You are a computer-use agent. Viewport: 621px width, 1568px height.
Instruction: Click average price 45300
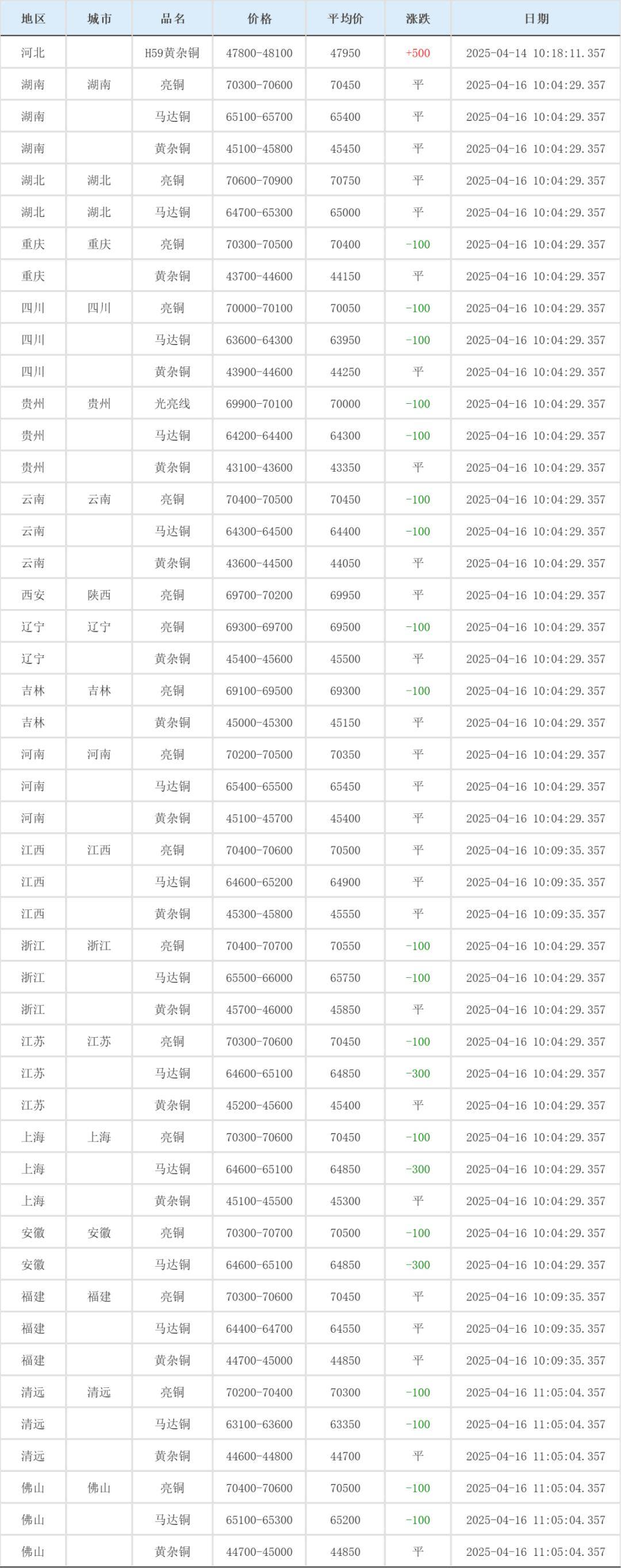(346, 1201)
